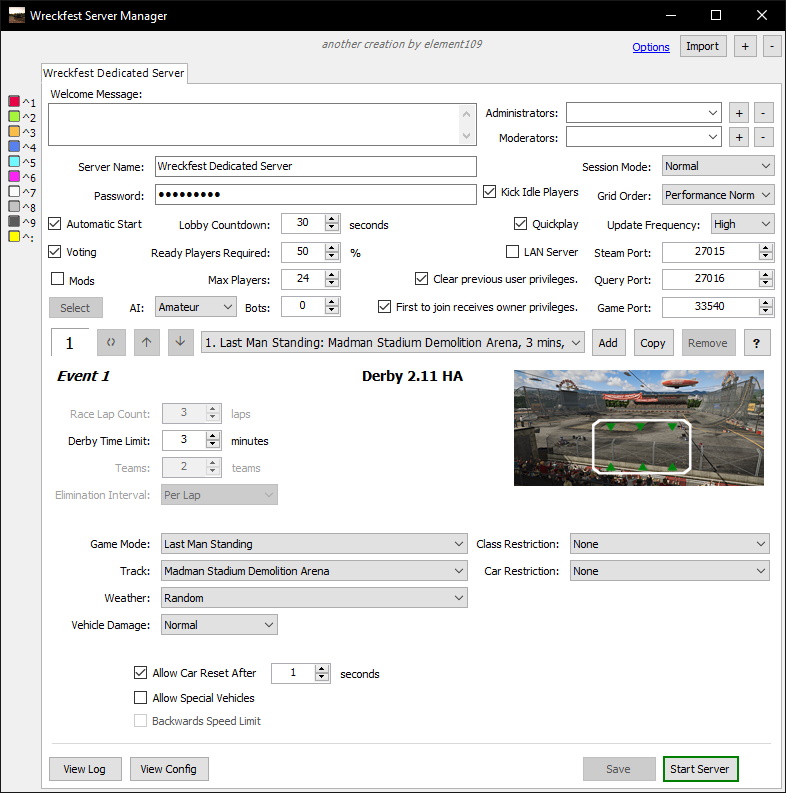Click the View Log button

coord(84,769)
